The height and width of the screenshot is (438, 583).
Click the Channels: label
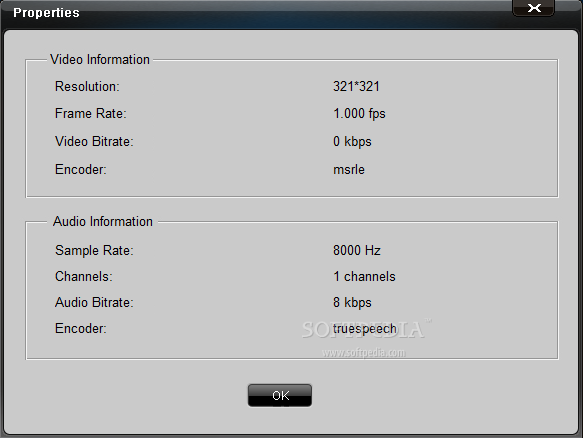pyautogui.click(x=84, y=277)
